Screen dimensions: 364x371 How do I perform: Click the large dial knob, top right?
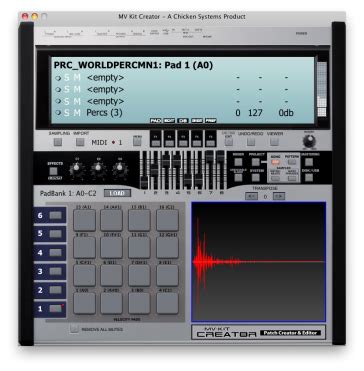coord(310,141)
